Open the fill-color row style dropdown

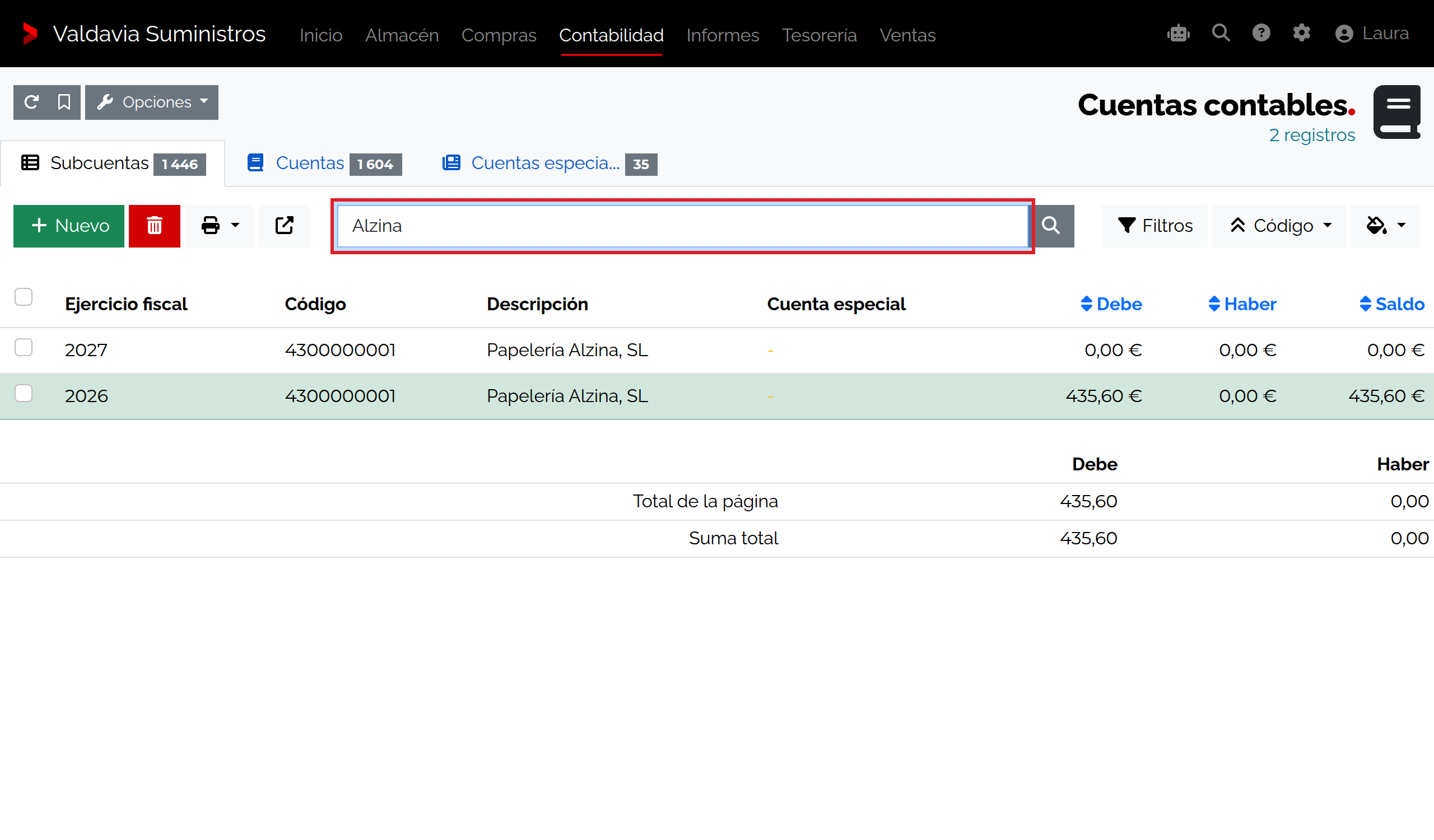pyautogui.click(x=1386, y=226)
